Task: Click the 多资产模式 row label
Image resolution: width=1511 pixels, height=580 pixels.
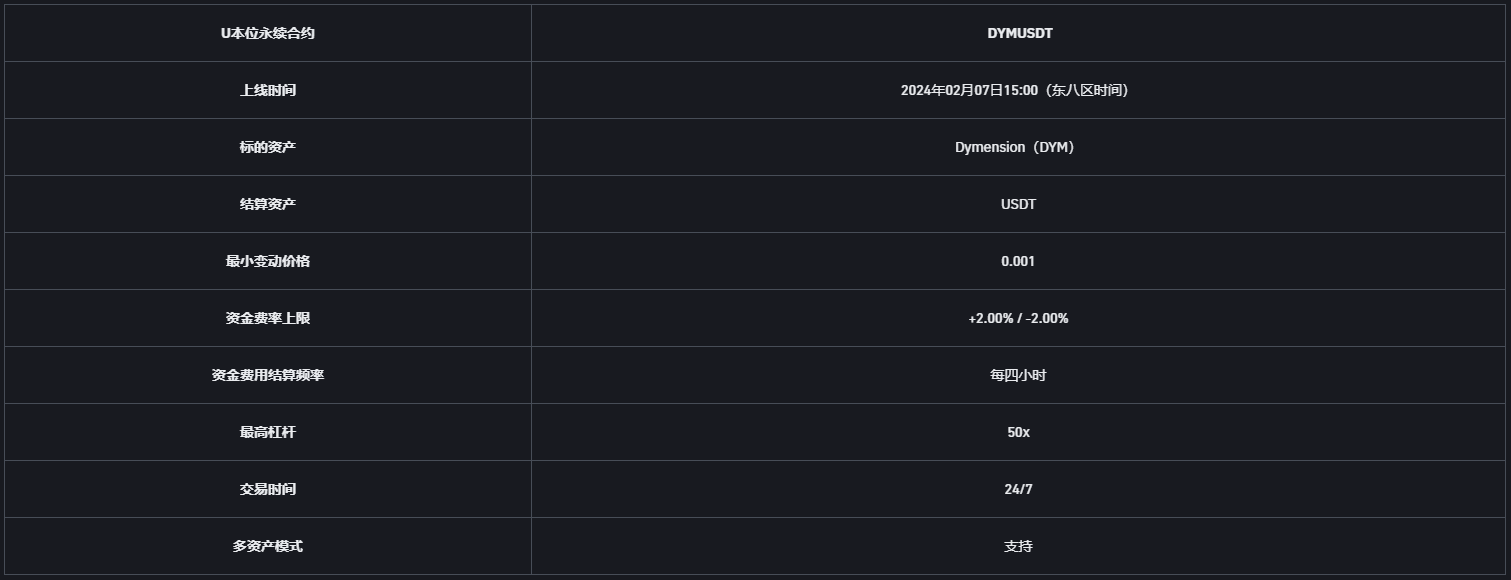Action: click(268, 546)
